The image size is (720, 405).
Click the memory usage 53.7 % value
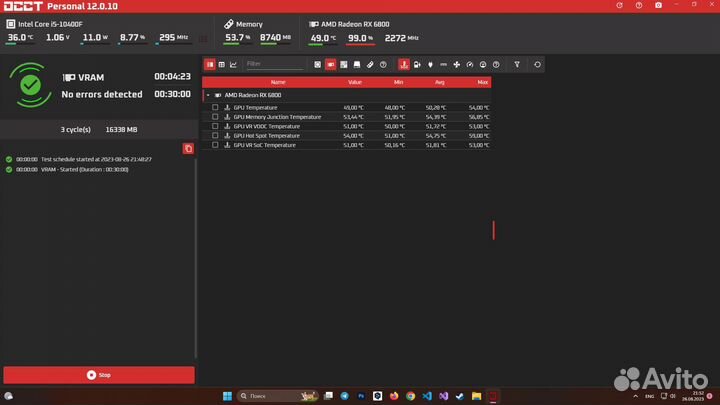pos(238,38)
